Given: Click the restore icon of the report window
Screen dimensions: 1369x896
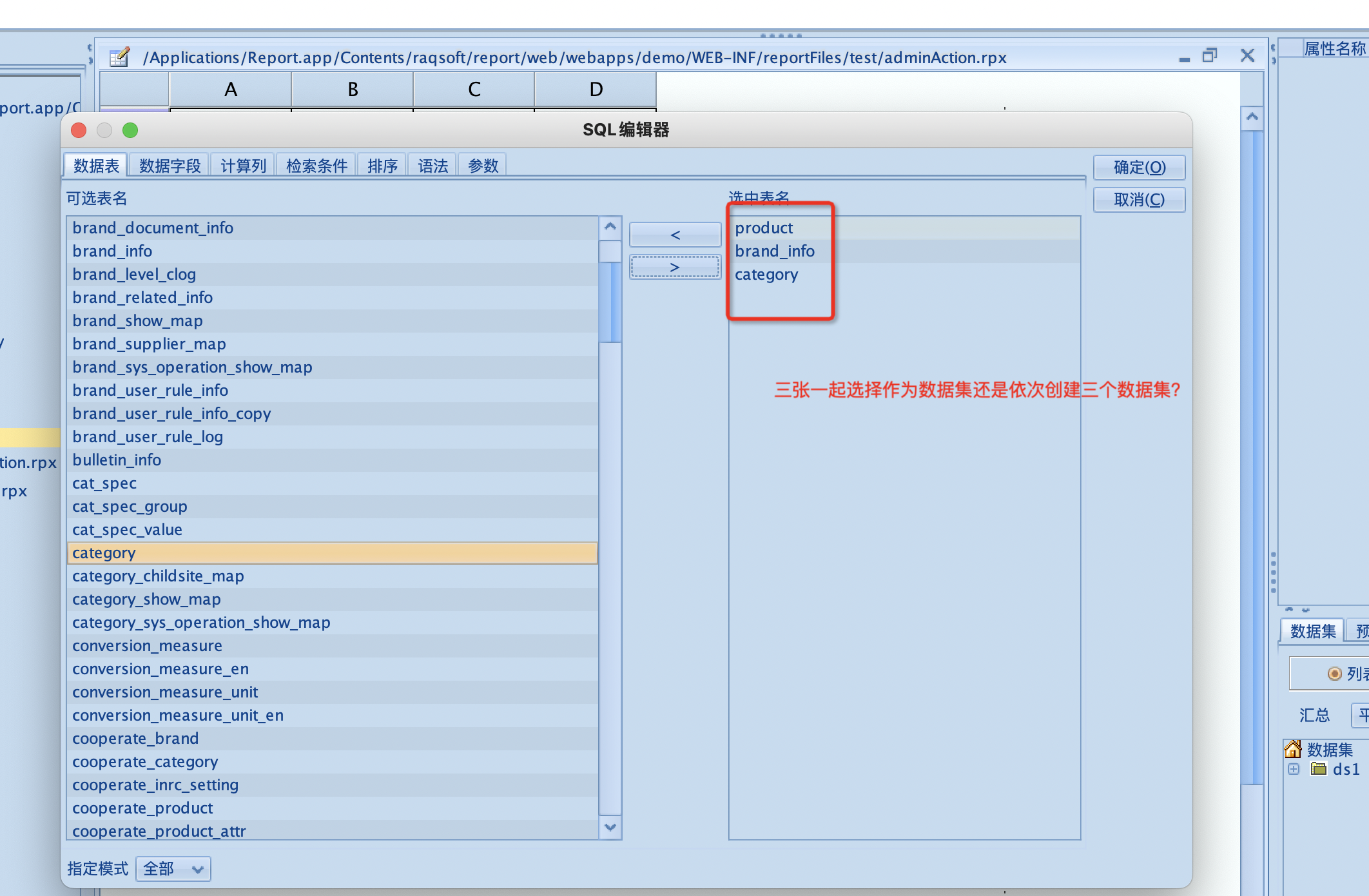Looking at the screenshot, I should click(1210, 56).
